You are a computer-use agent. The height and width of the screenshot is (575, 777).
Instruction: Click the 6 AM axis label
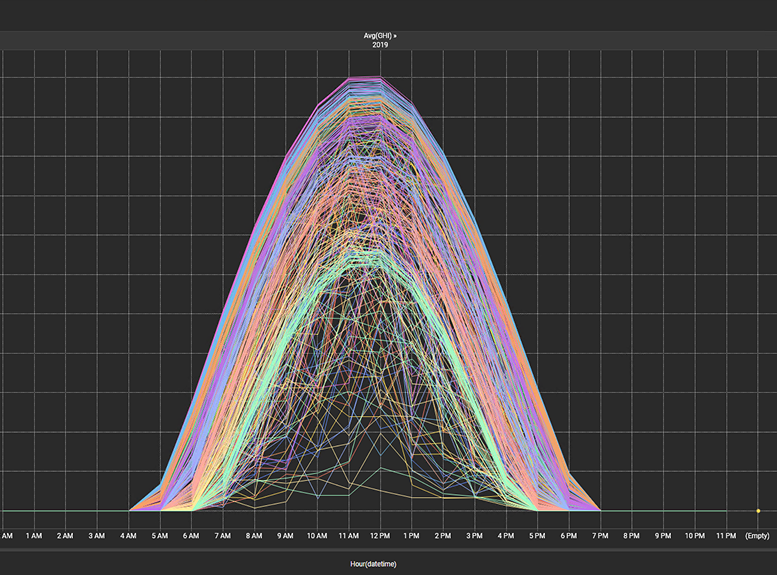pos(191,536)
